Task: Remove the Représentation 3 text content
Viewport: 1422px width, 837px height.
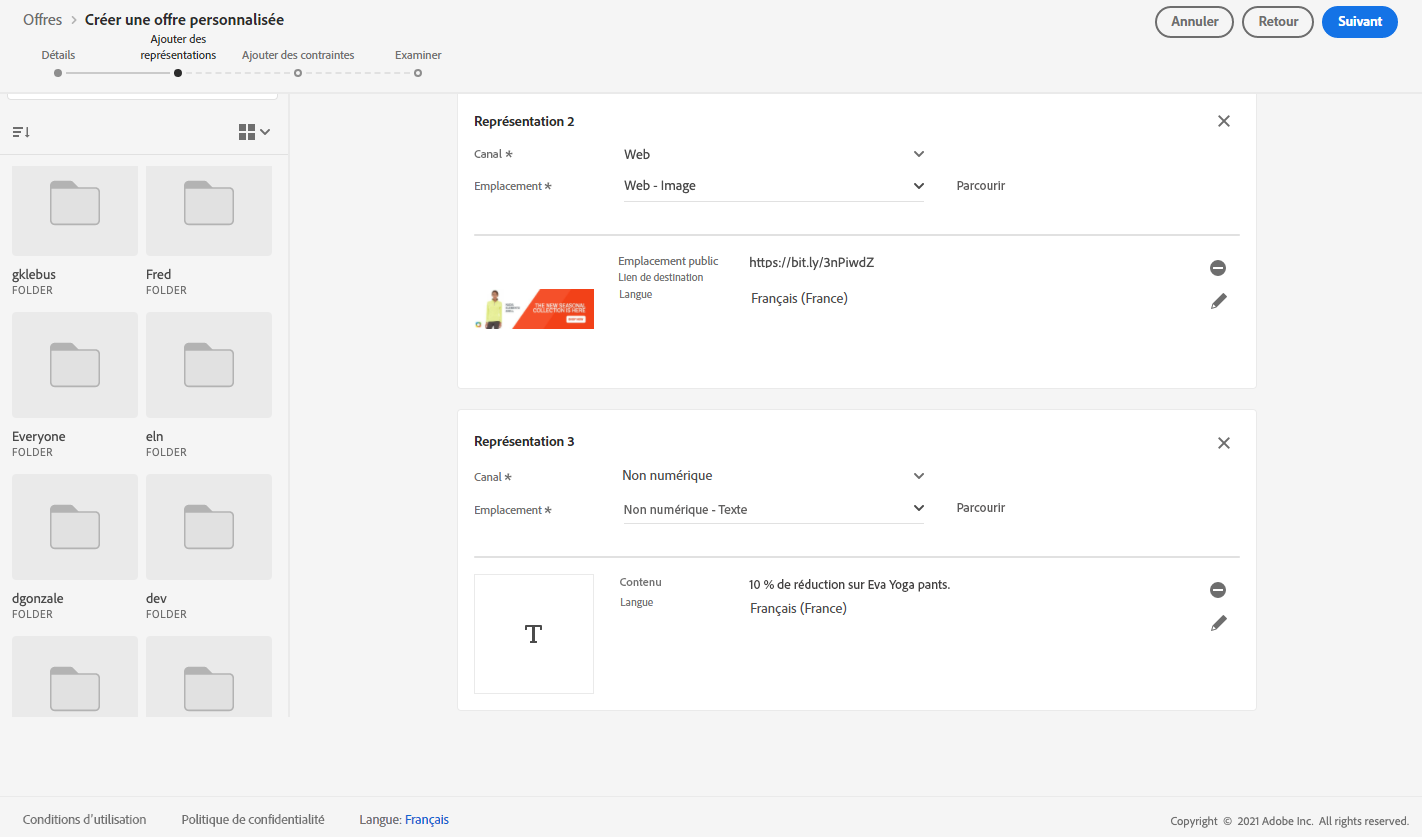Action: (x=1217, y=590)
